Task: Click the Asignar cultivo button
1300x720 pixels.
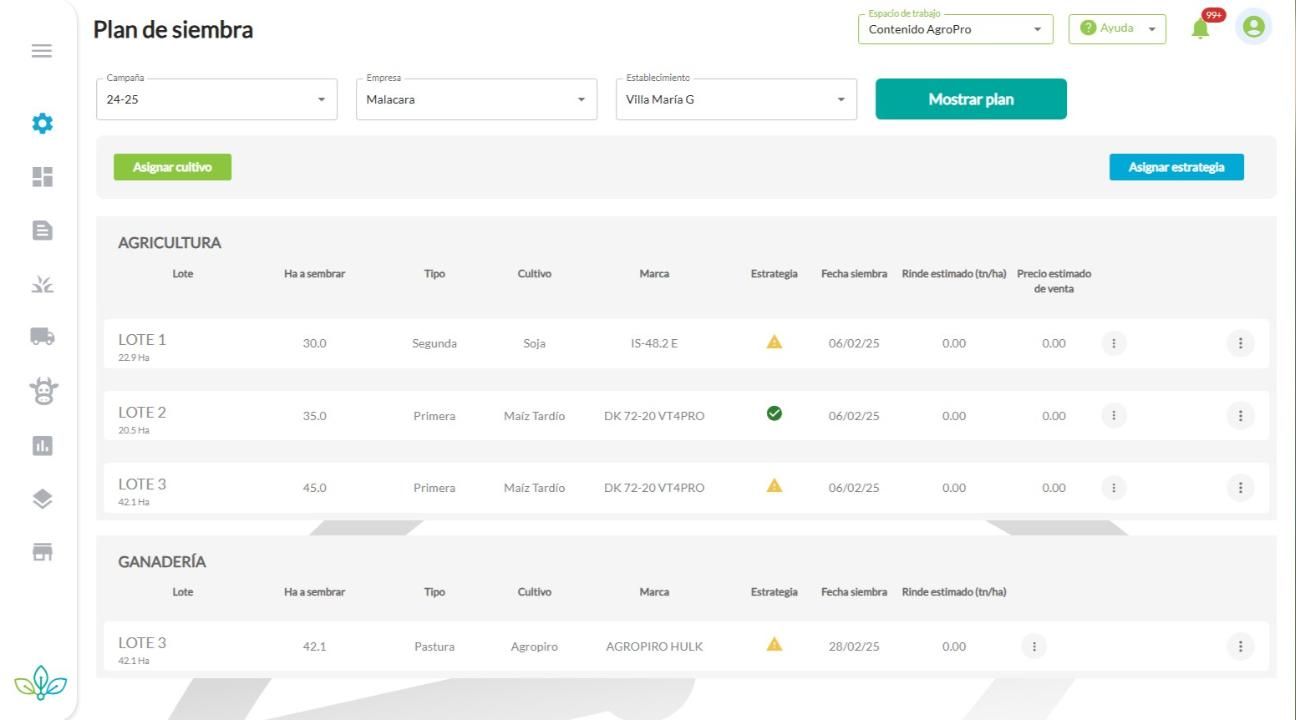Action: coord(172,167)
